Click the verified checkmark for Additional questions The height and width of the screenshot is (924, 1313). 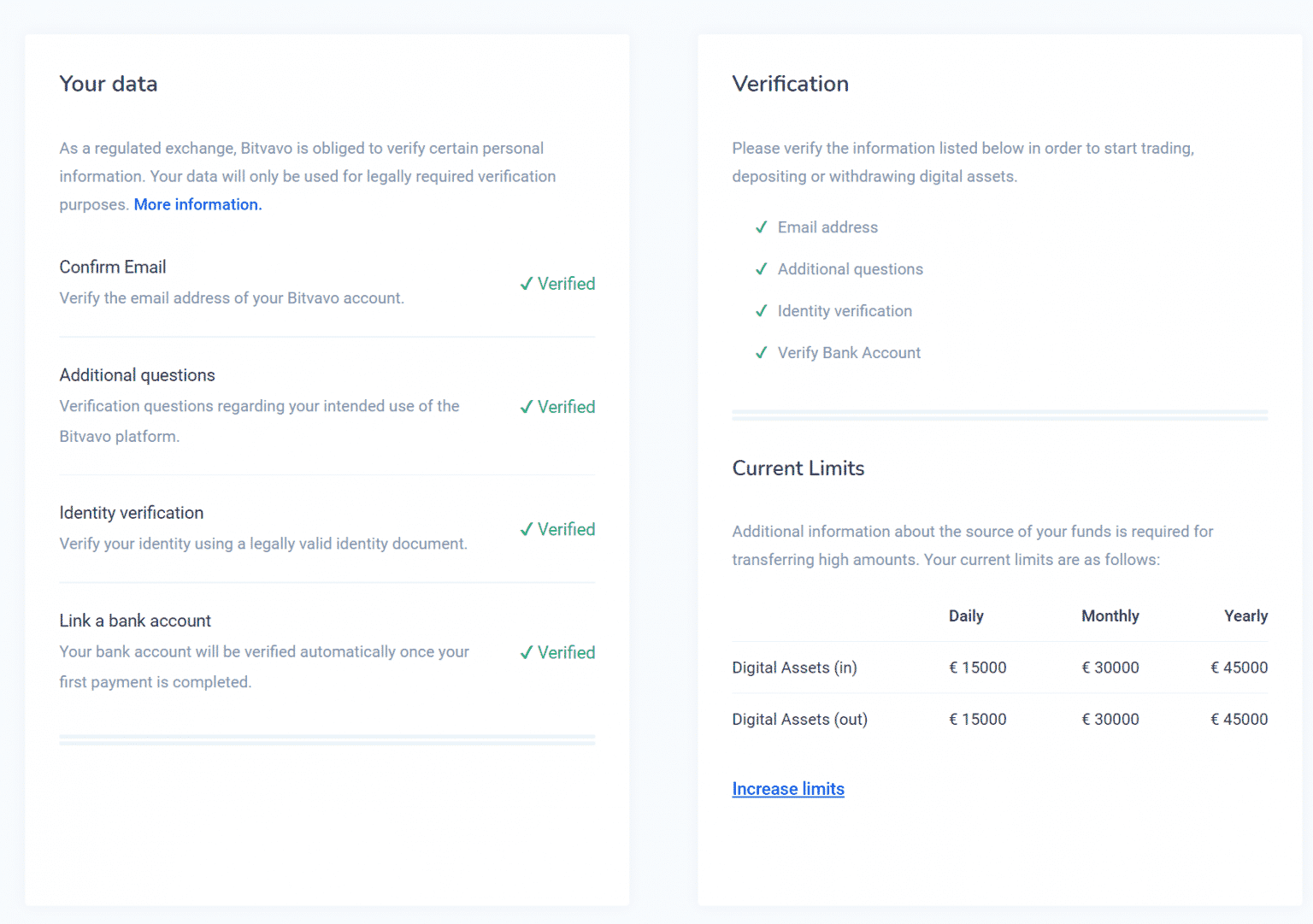[526, 406]
